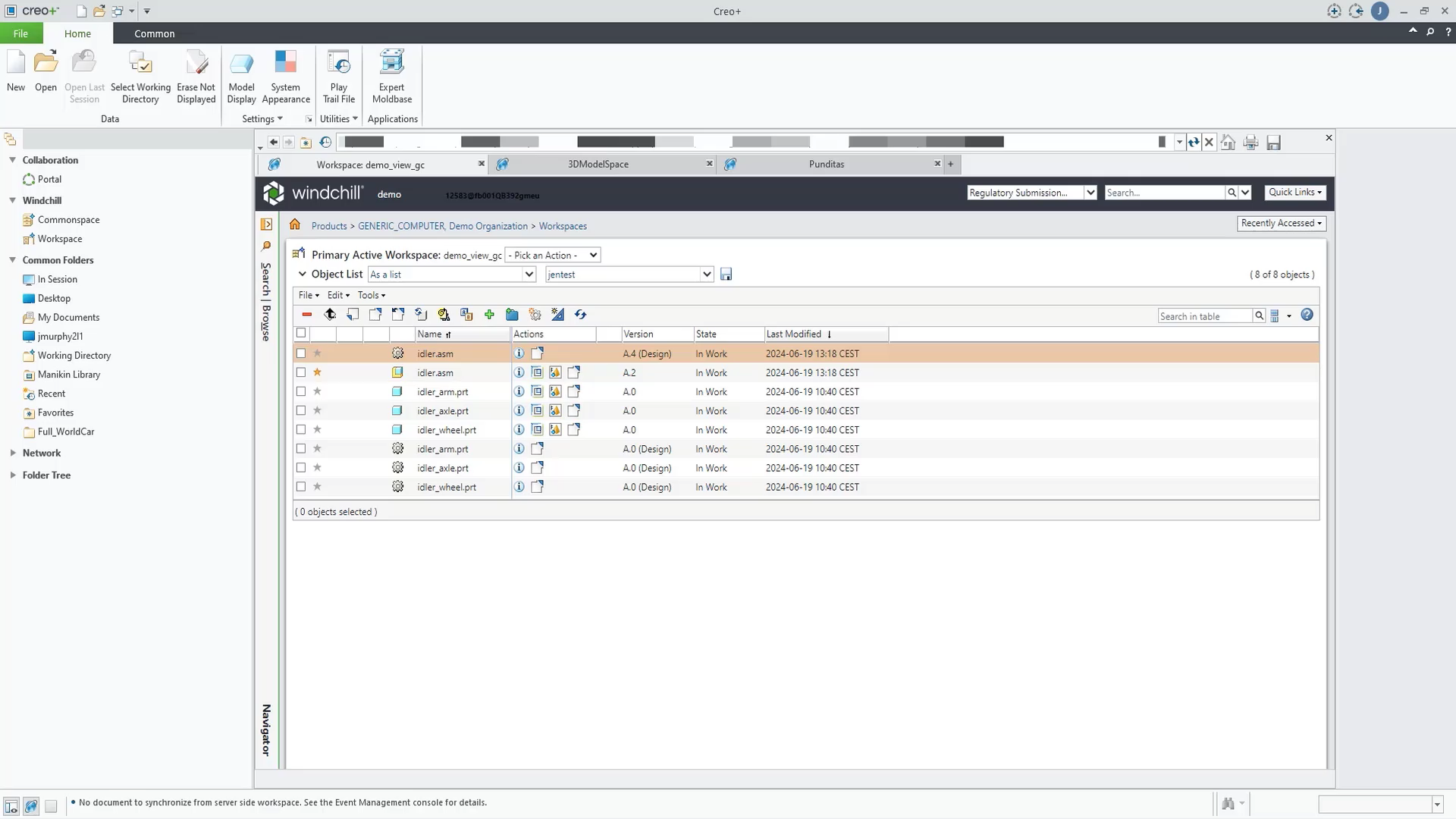Click the Commonspace item under Windchill
1456x819 pixels.
point(69,220)
